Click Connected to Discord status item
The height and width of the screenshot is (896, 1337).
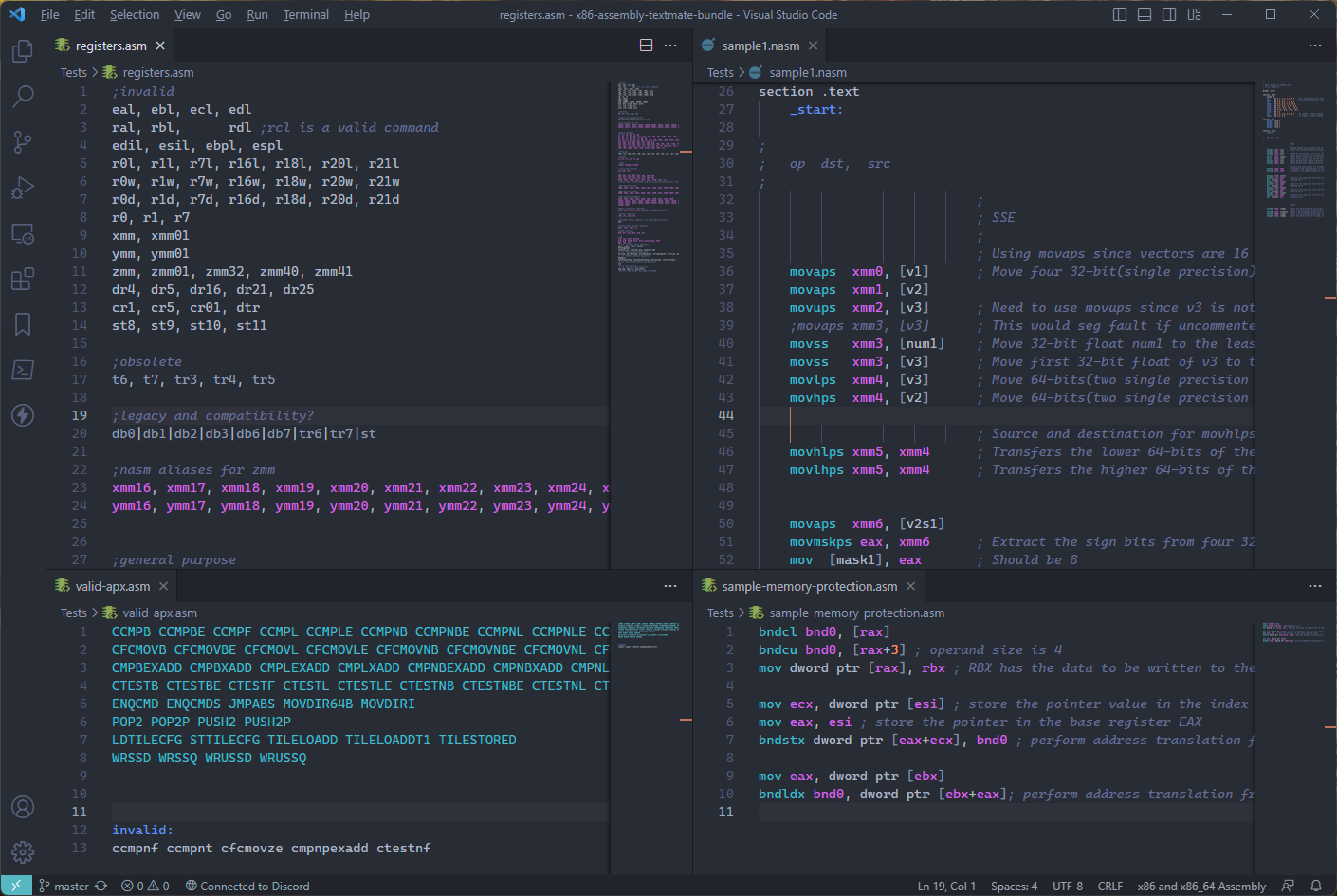coord(247,886)
